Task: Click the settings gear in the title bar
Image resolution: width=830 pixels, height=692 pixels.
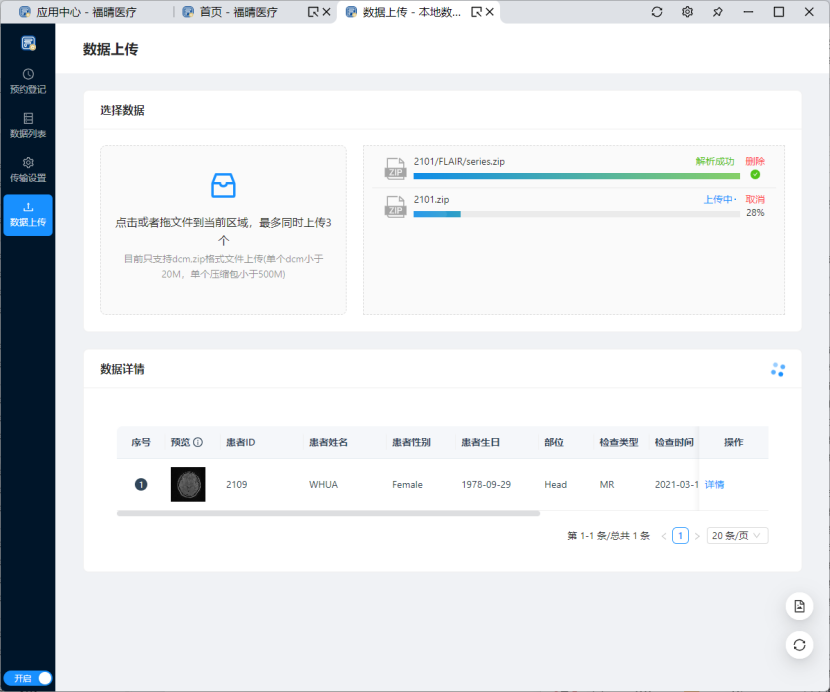Action: tap(687, 12)
